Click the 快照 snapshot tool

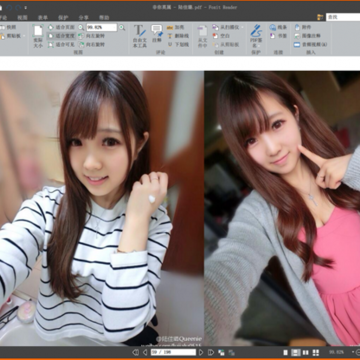coord(8,27)
